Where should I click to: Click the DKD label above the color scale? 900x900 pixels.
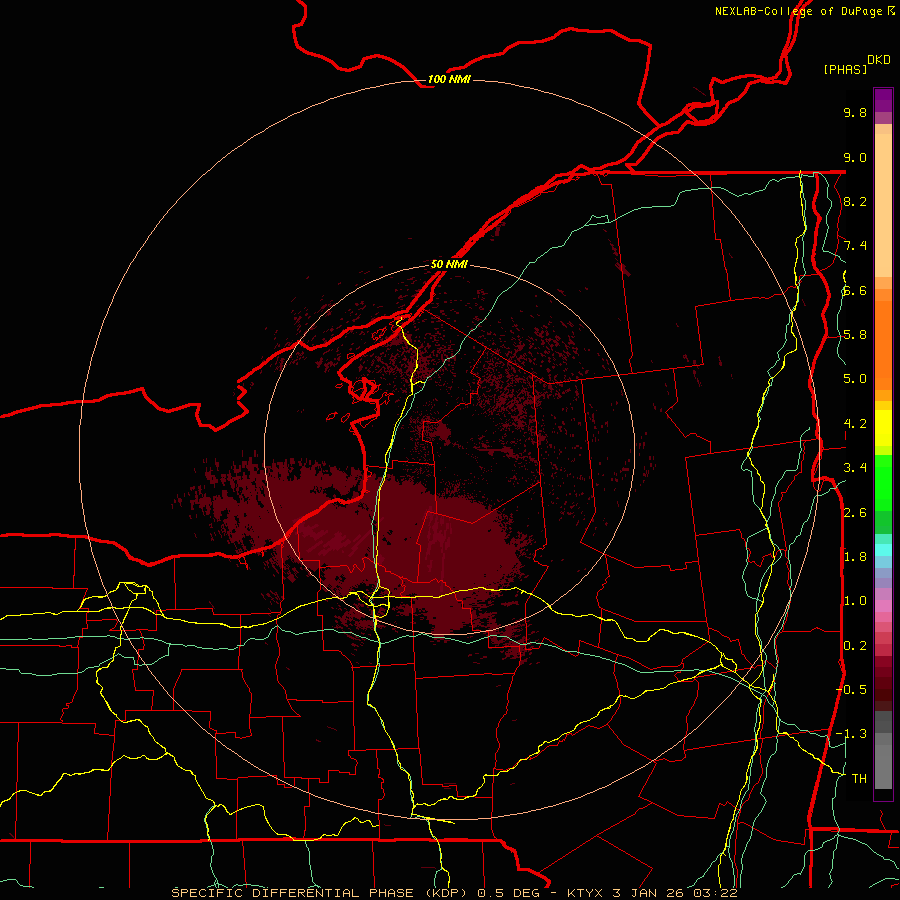coord(879,60)
